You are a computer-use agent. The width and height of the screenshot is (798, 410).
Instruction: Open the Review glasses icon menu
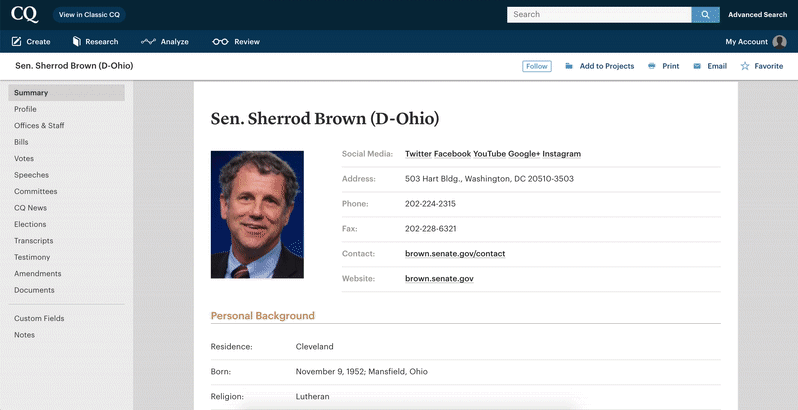point(220,42)
